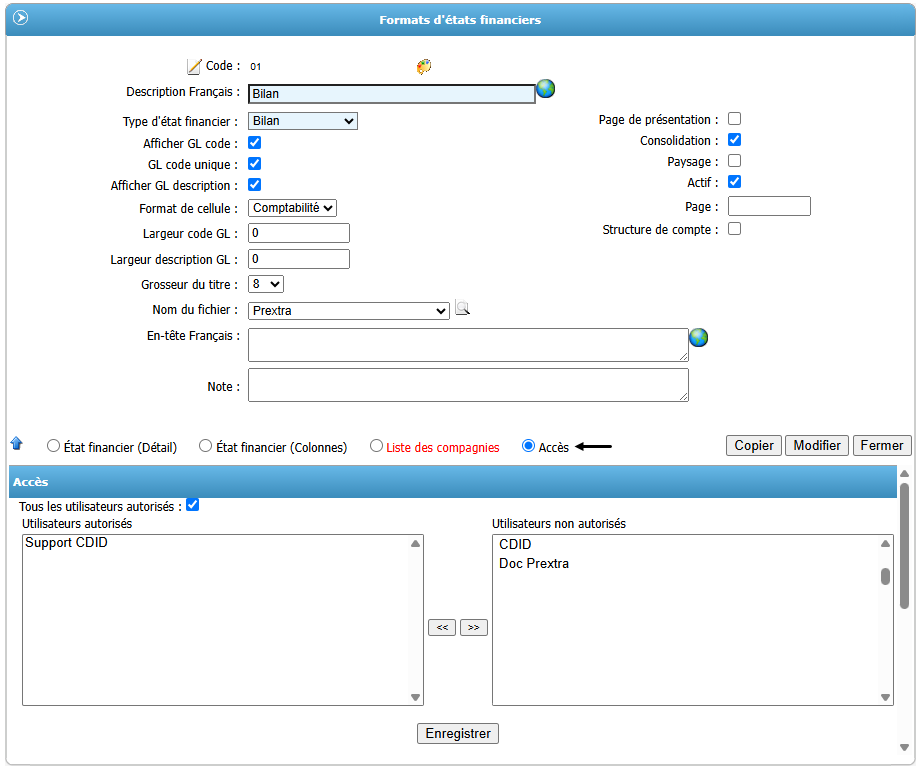Open the Type d'état financier dropdown
Screen dimensions: 917x768
(x=302, y=121)
